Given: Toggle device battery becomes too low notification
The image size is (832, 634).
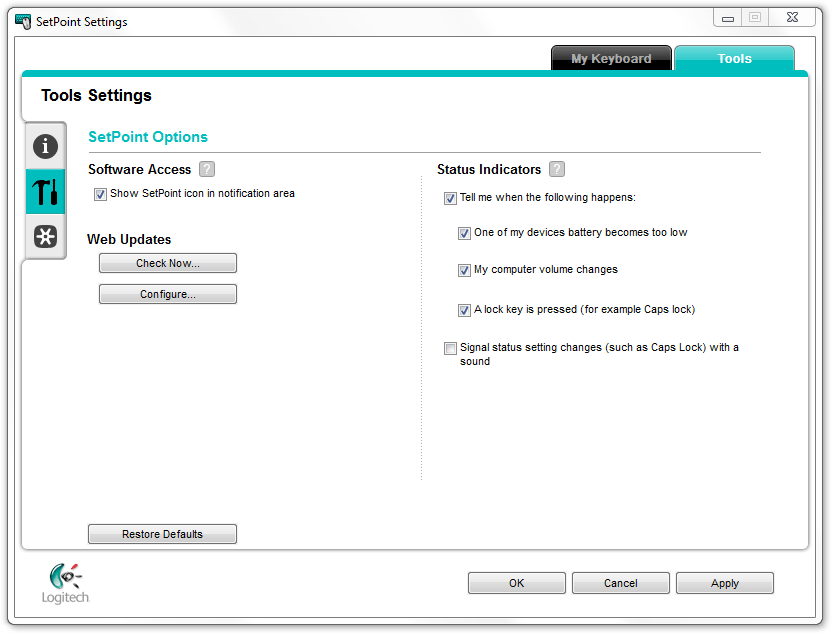Looking at the screenshot, I should click(x=464, y=233).
